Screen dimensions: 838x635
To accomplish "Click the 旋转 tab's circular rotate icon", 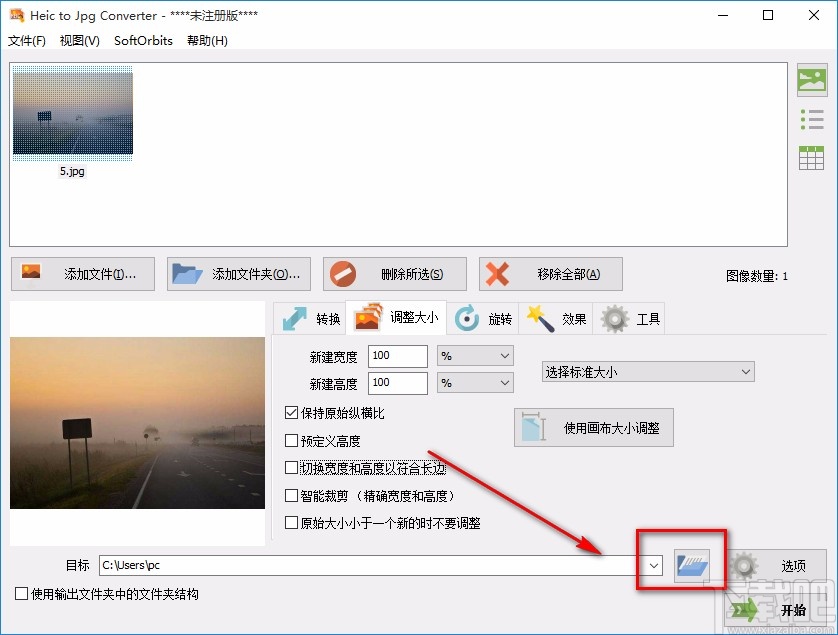I will pos(465,318).
